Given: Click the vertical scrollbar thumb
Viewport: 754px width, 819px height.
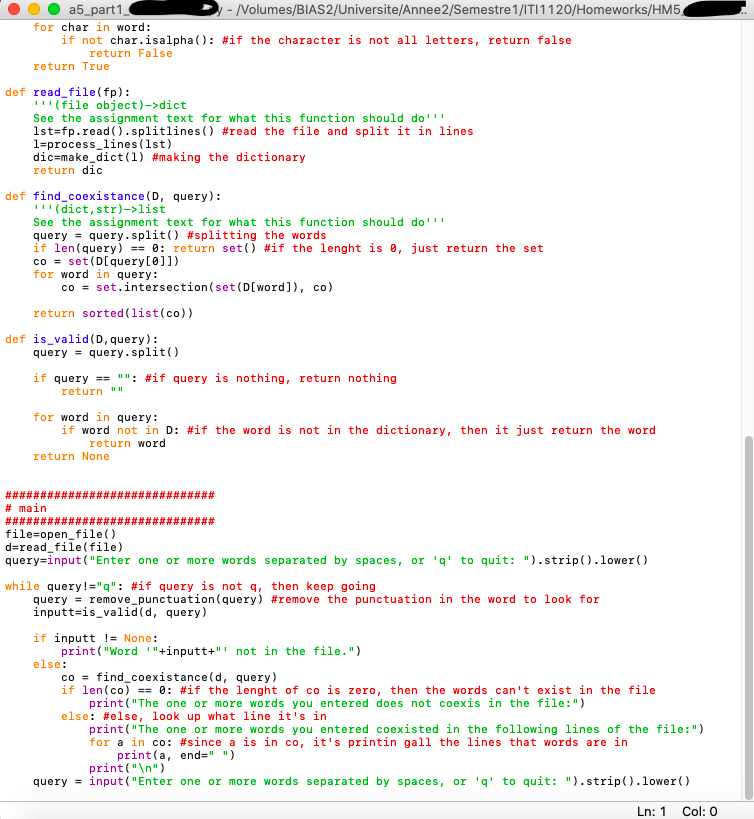Looking at the screenshot, I should (747, 615).
